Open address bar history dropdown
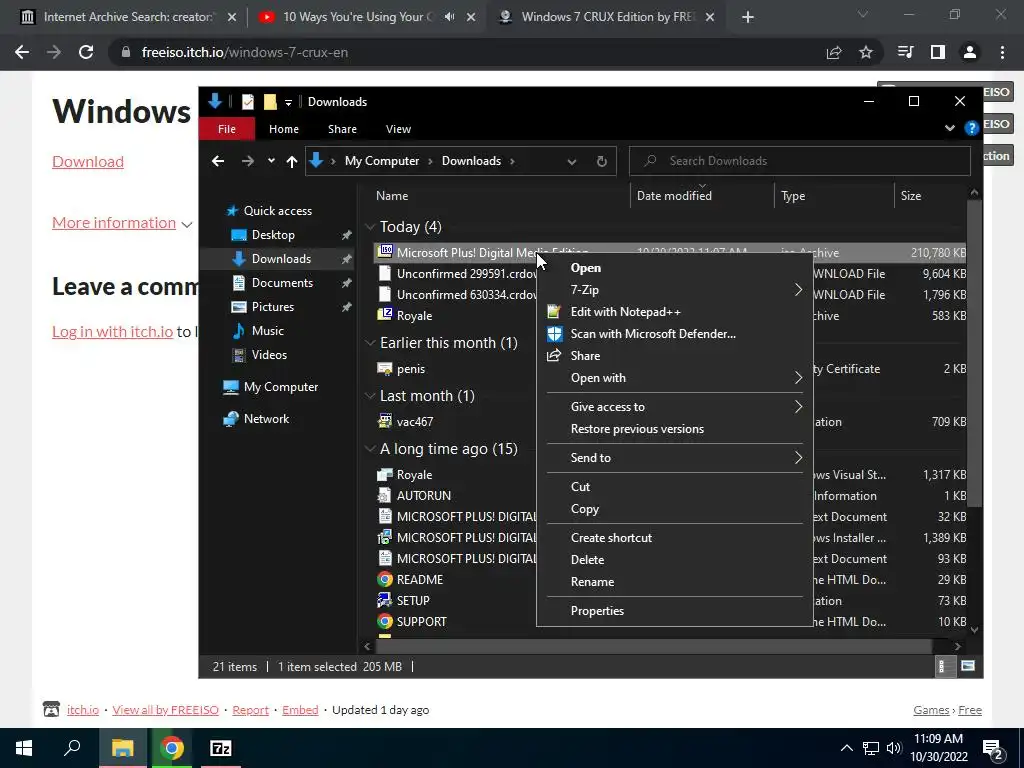 (x=571, y=161)
